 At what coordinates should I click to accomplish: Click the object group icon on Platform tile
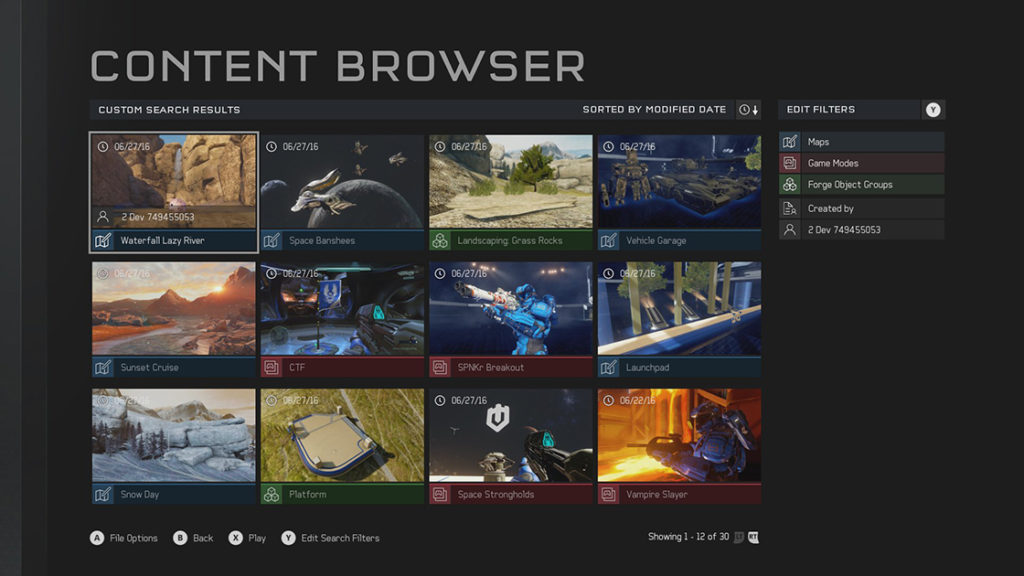tap(272, 493)
